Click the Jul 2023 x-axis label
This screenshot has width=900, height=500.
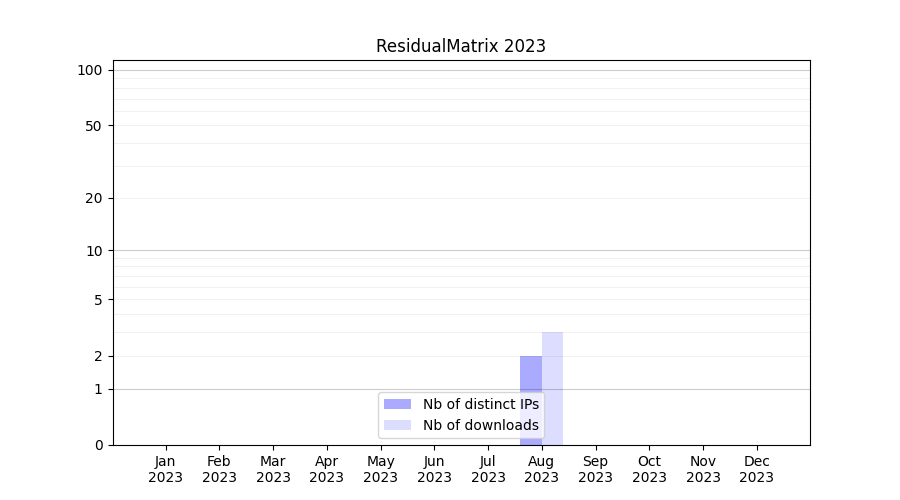488,469
